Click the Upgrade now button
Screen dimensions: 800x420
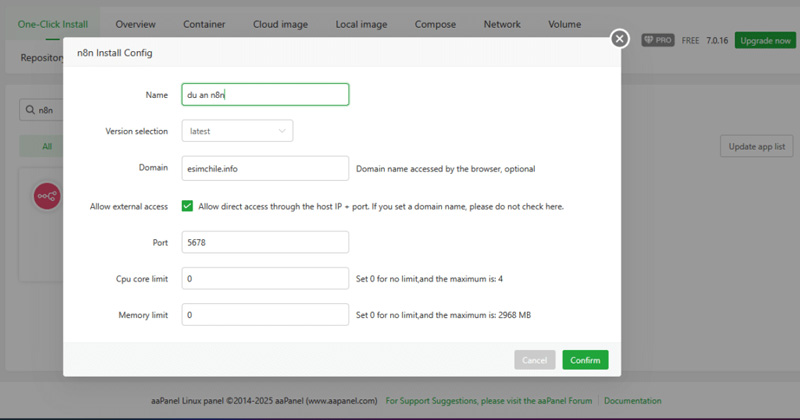pyautogui.click(x=765, y=40)
